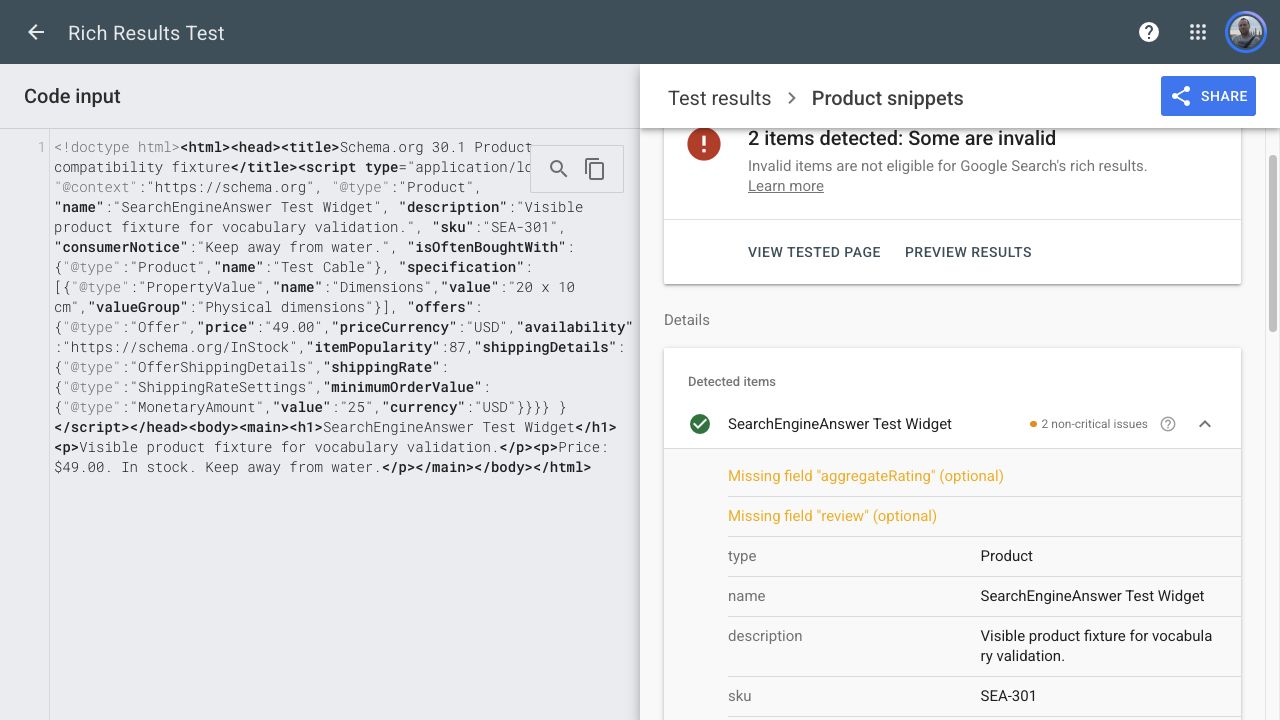Collapse the SearchEngineAnswer Test Widget item
This screenshot has width=1280, height=720.
pyautogui.click(x=1205, y=424)
